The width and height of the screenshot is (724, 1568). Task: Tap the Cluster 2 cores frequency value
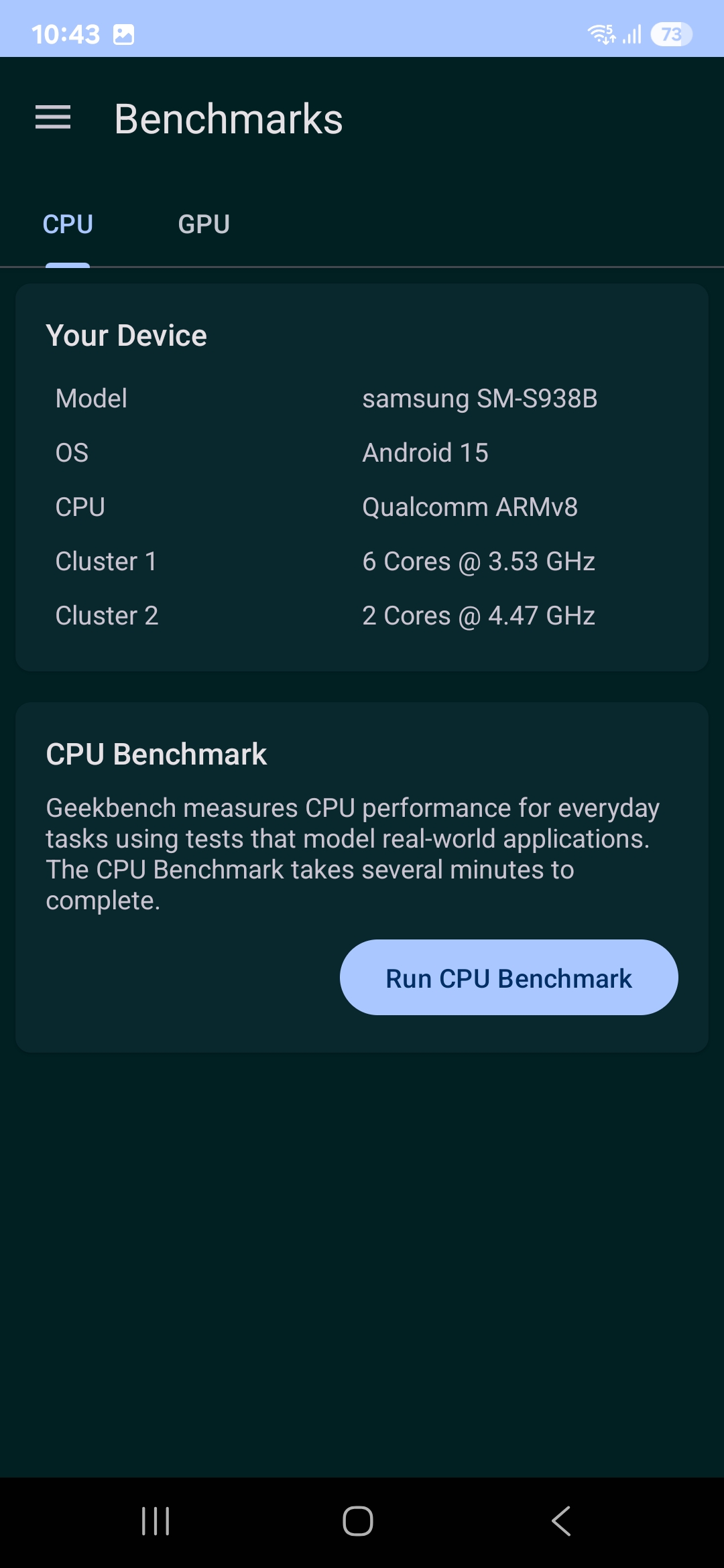point(479,616)
